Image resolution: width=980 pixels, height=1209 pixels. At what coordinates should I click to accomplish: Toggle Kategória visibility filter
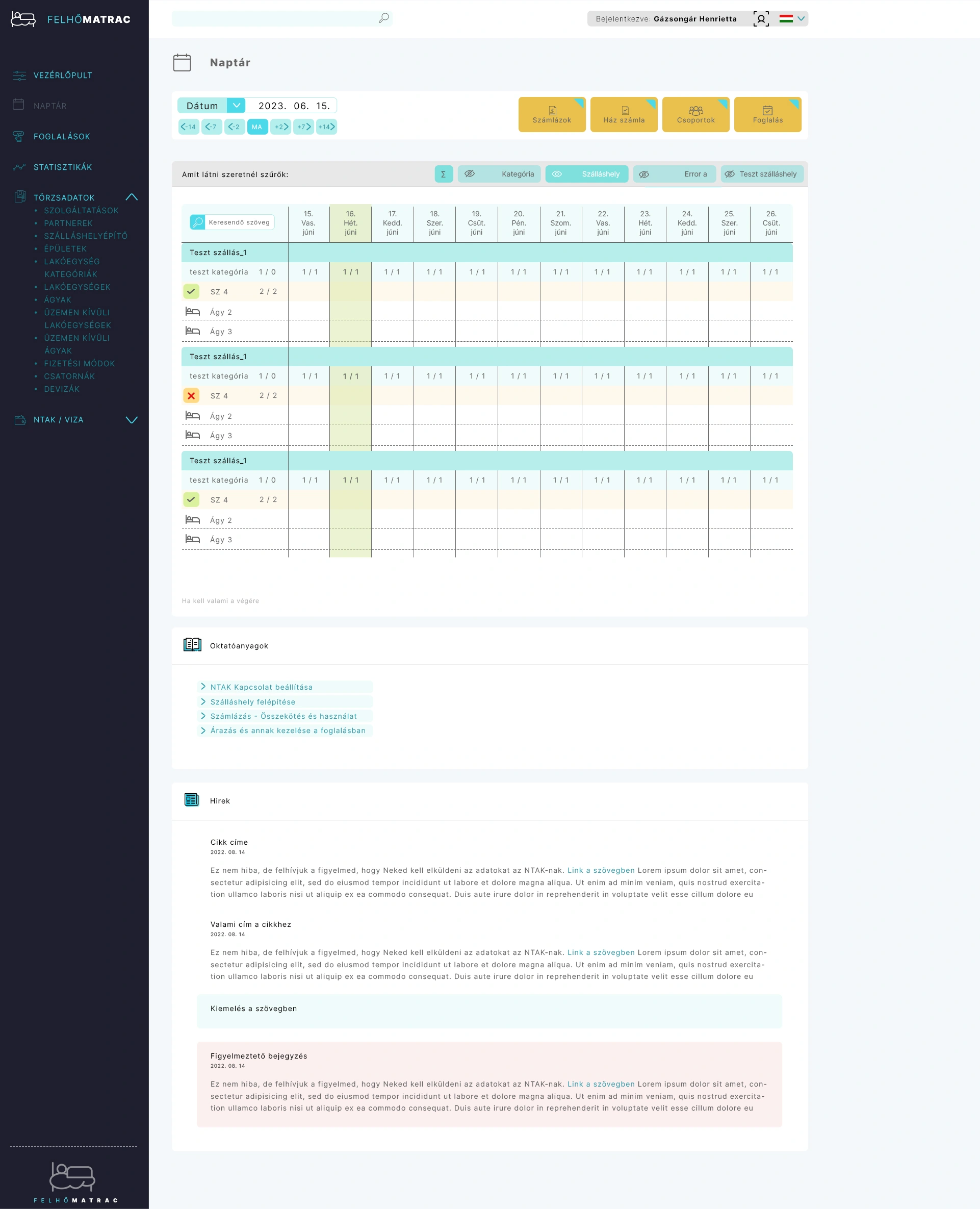pyautogui.click(x=499, y=174)
